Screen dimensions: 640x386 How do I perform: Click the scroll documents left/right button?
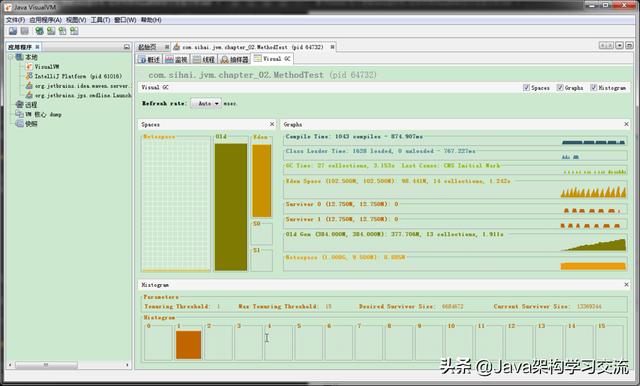607,45
